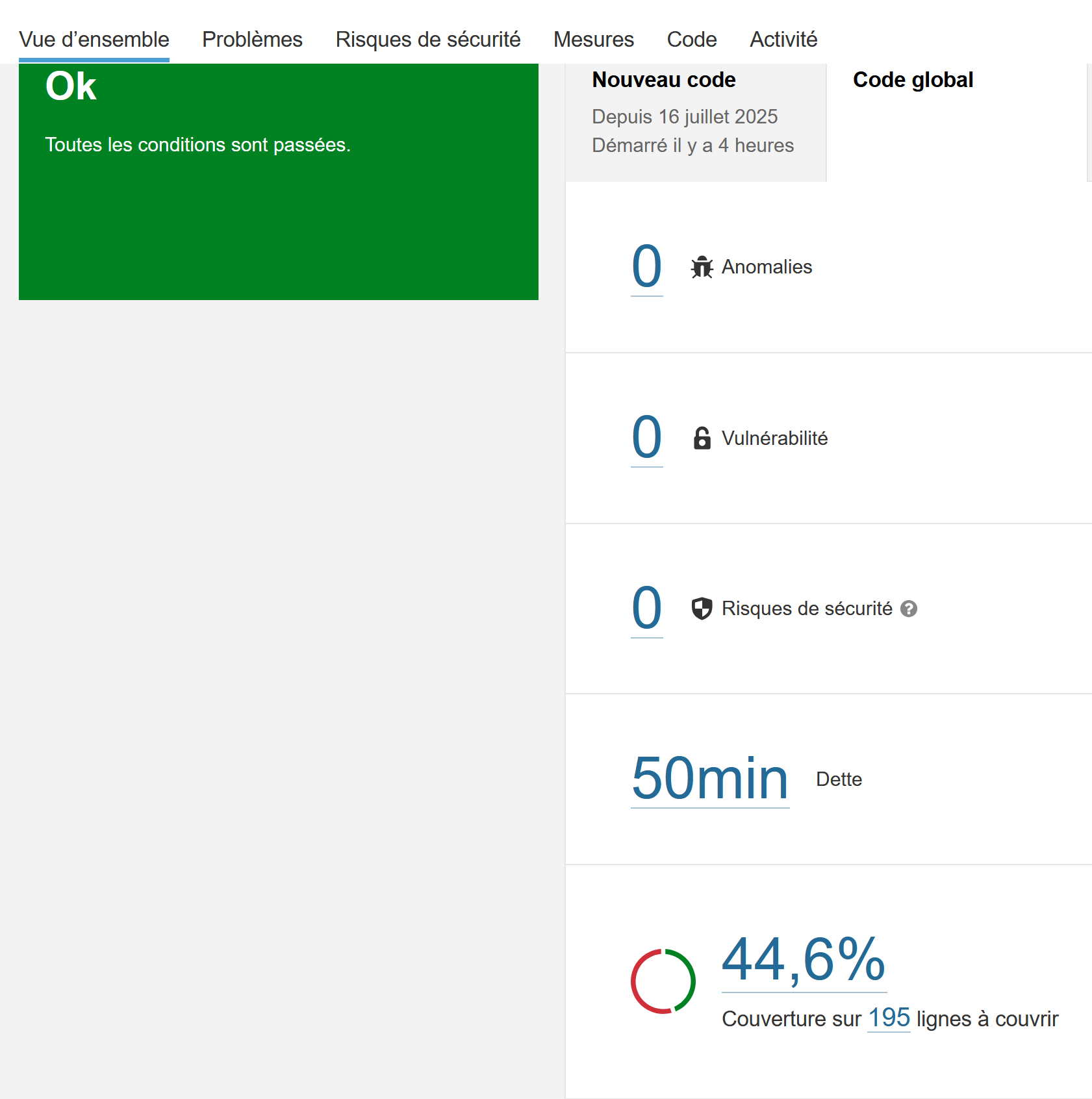Open the Code tab
The image size is (1092, 1099).
coord(692,40)
